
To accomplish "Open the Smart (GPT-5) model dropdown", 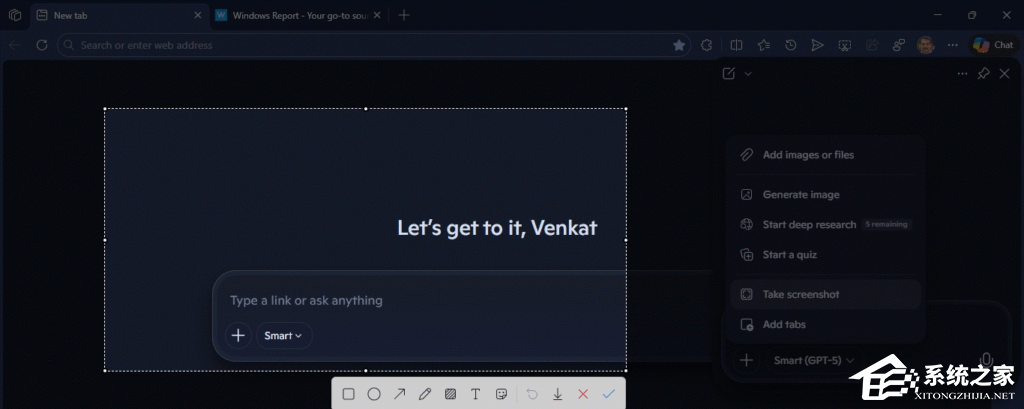I will tap(815, 360).
